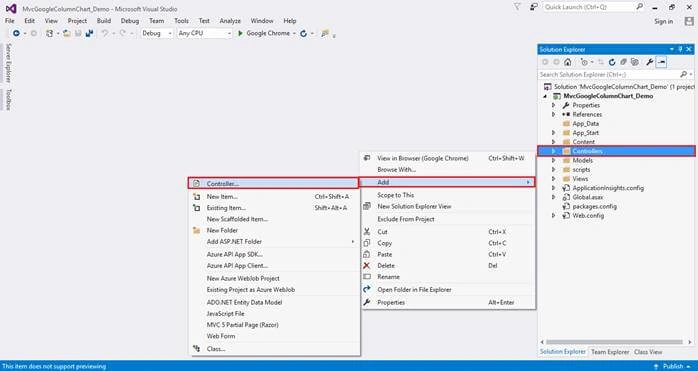Select the packages.config file
The width and height of the screenshot is (698, 371).
[594, 206]
